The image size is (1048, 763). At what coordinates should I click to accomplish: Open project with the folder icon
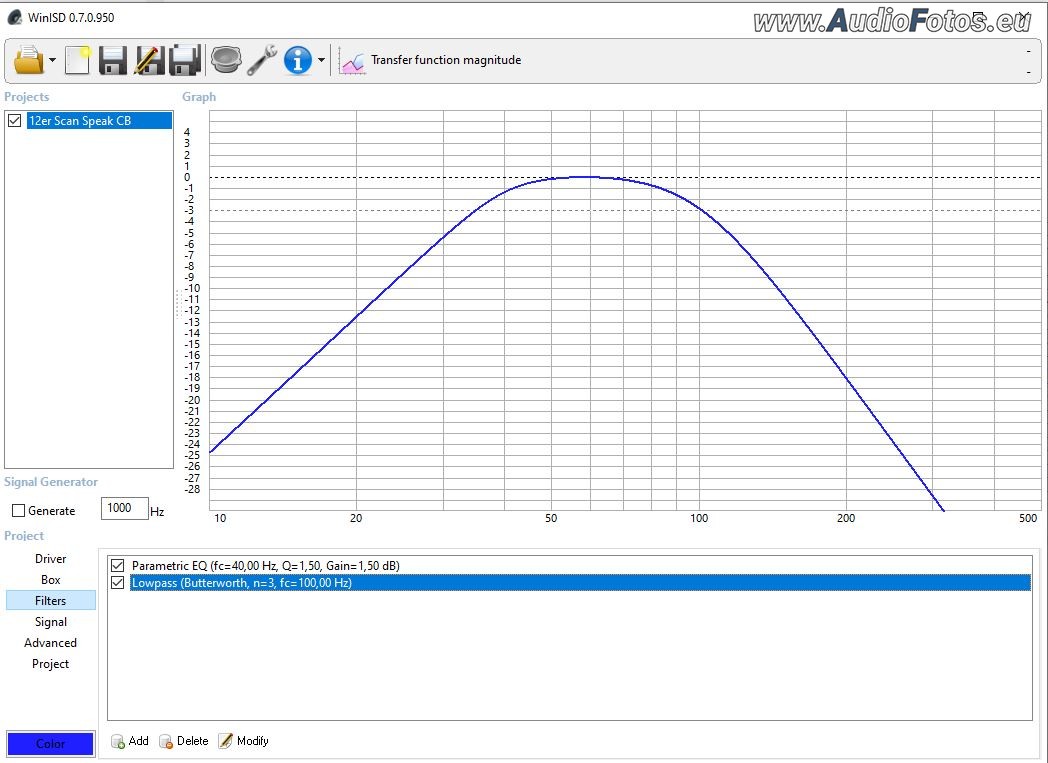28,60
